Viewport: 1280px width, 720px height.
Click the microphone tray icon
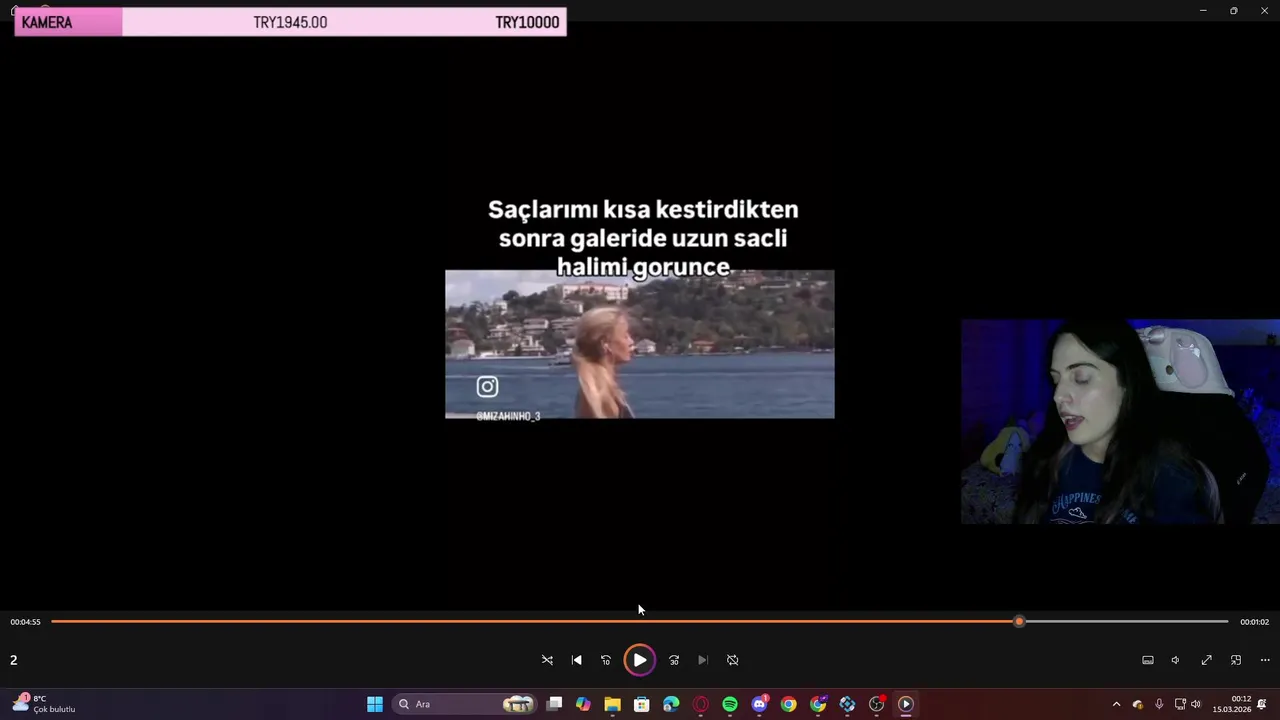(1159, 704)
